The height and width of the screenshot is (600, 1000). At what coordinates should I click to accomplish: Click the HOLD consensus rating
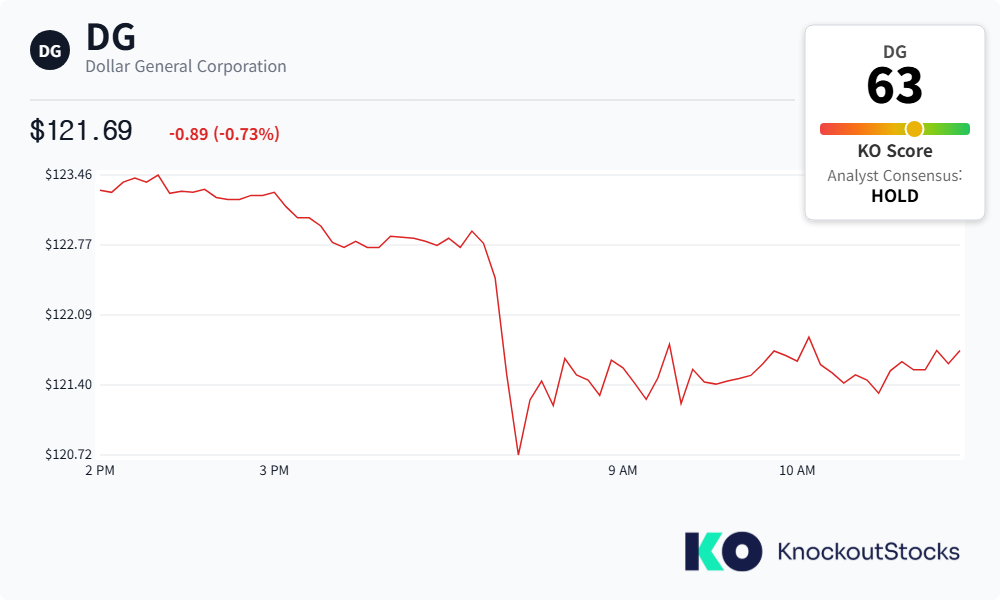[x=895, y=196]
